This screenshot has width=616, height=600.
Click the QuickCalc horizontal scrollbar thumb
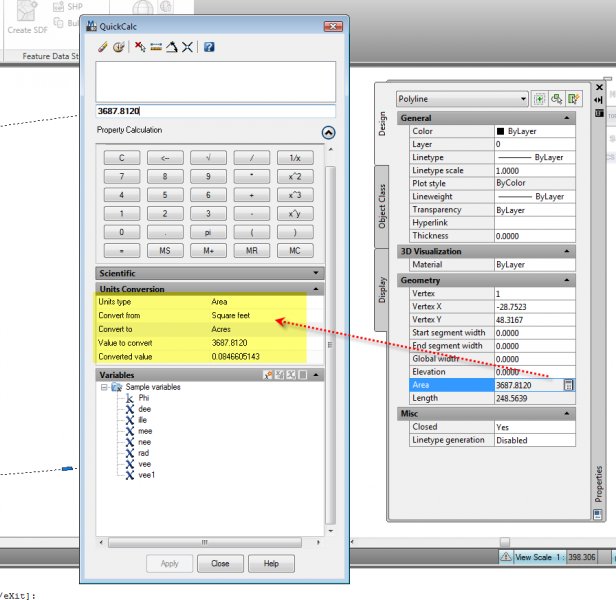(x=205, y=542)
